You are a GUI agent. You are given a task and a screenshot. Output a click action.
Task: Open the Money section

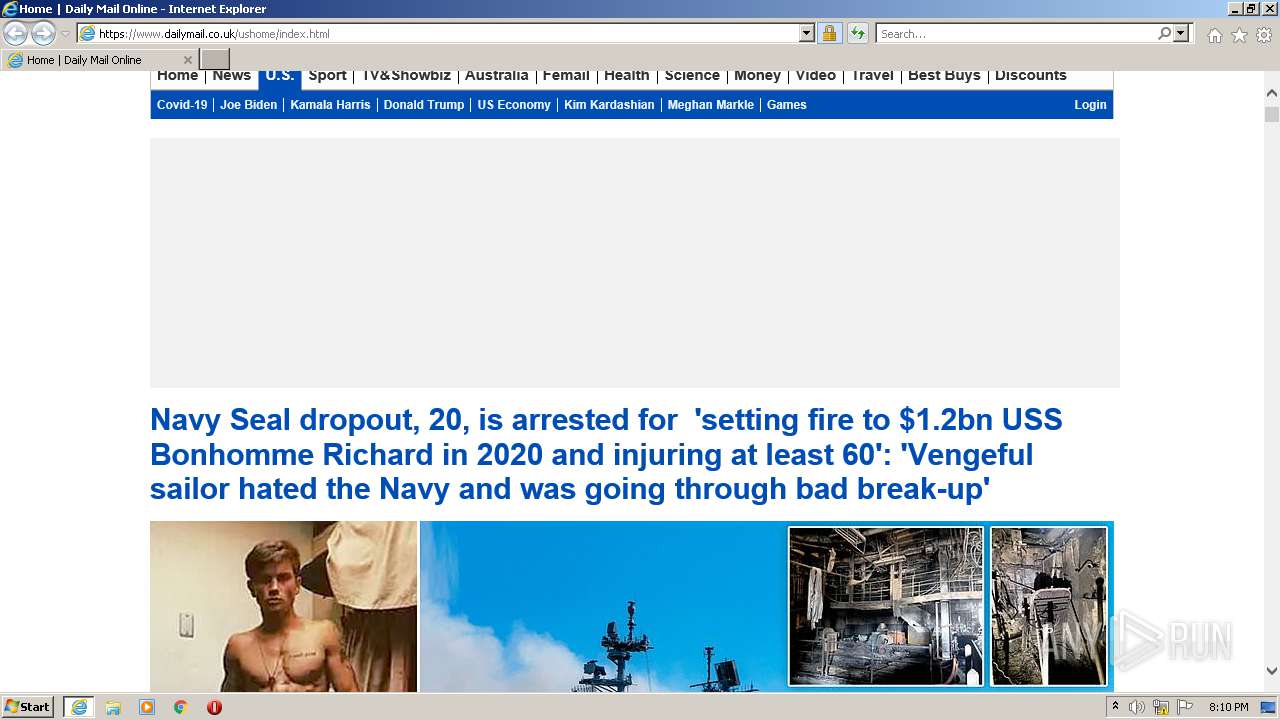tap(758, 76)
